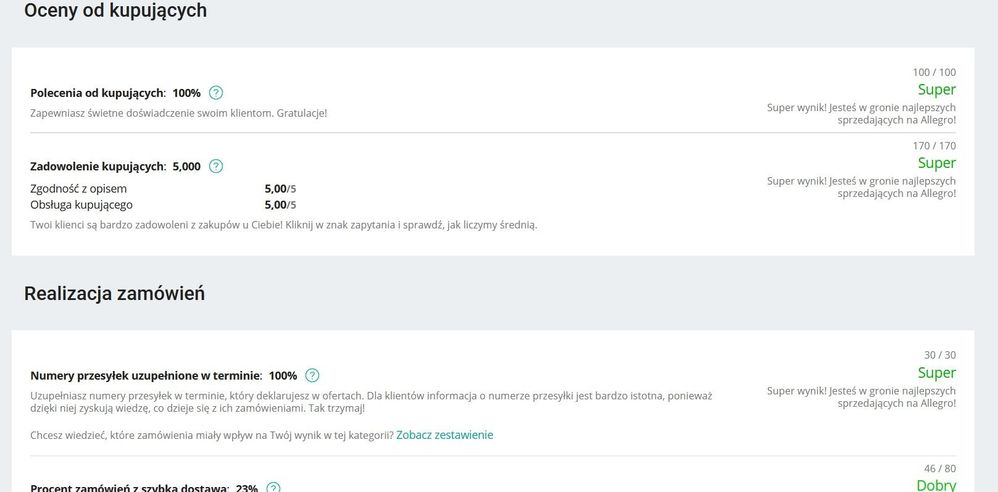
Task: Click the Super status under 30 / 30
Action: [937, 373]
